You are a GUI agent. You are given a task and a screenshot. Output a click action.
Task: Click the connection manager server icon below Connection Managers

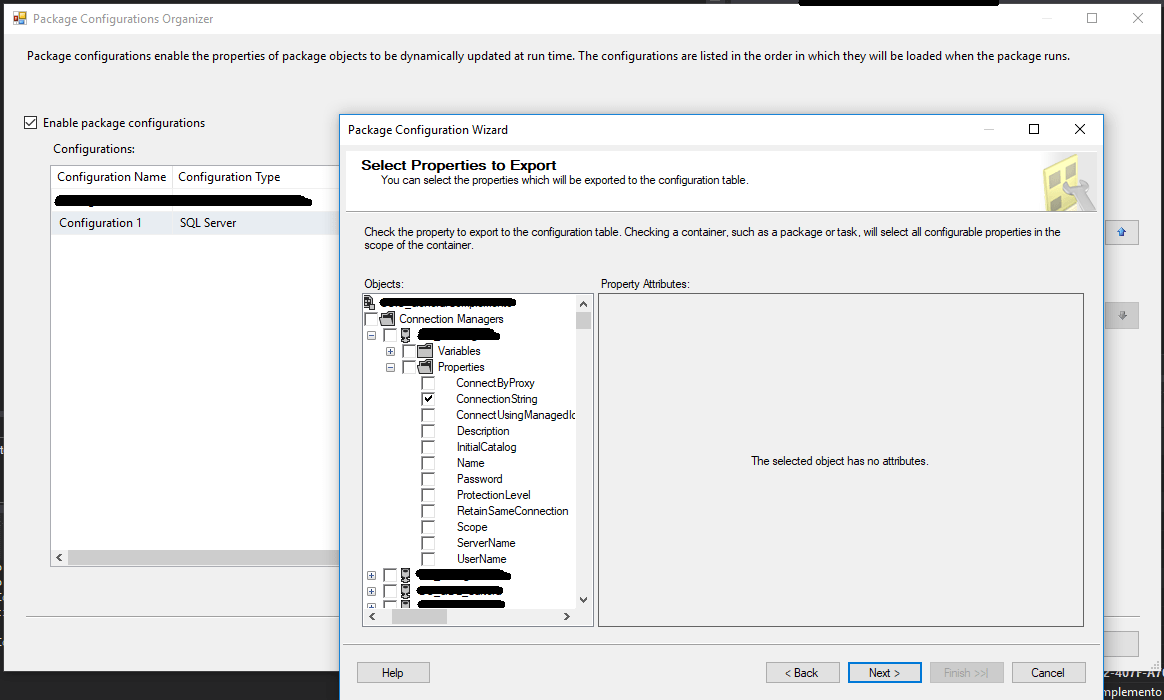[x=407, y=335]
